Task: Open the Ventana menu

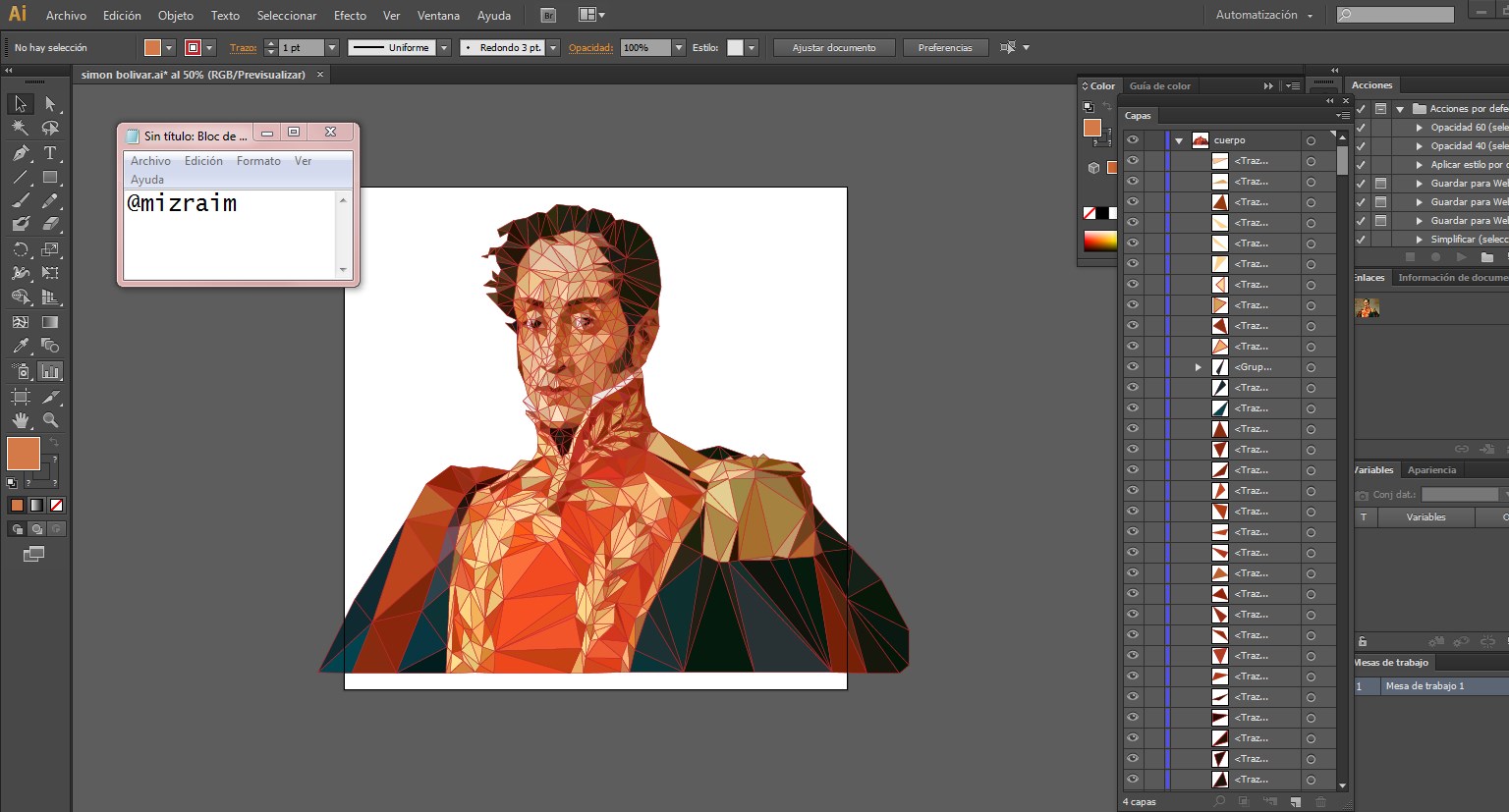Action: tap(438, 16)
